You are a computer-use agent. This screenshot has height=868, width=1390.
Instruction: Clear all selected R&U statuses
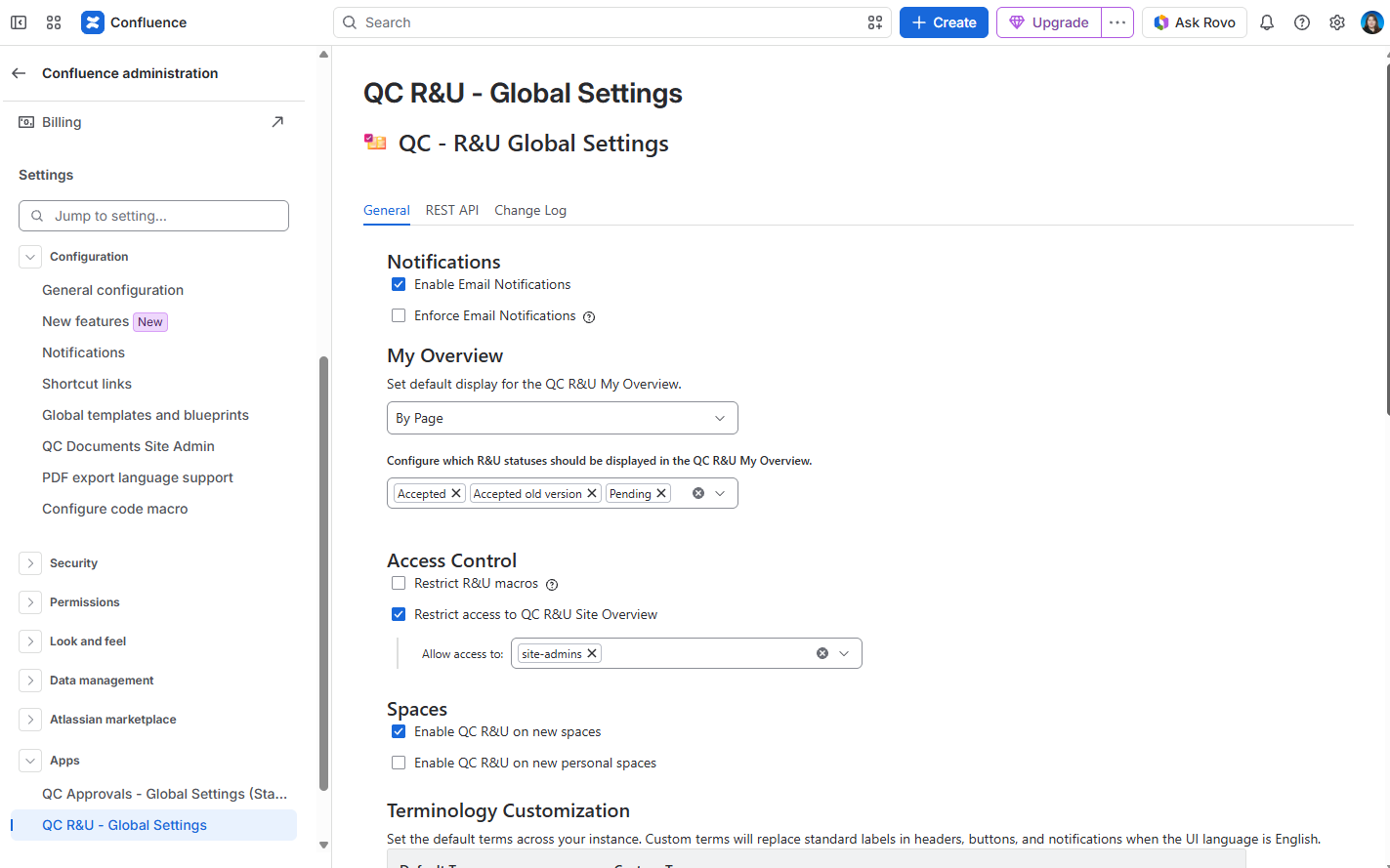[x=698, y=494]
